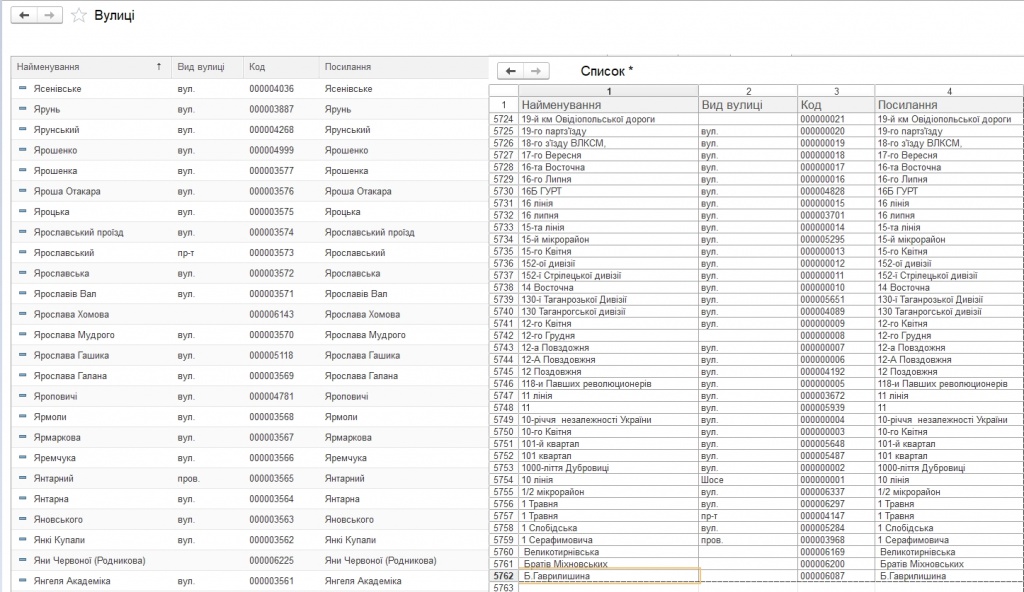Click the item icon beside Янтарний

point(23,479)
